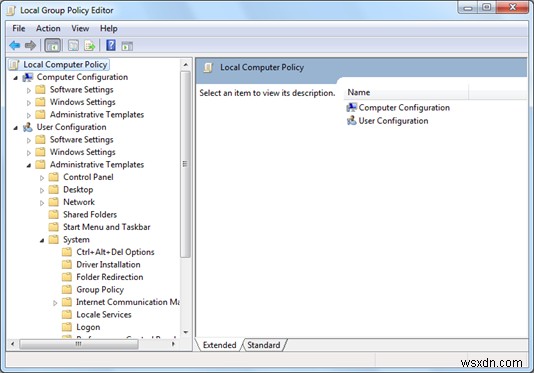
Task: Click the System folder icon
Action: click(x=53, y=240)
